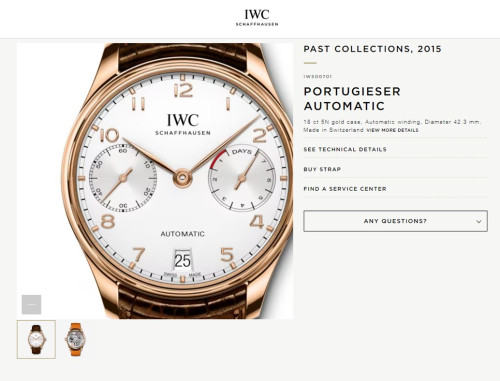Click the chevron arrow in Any Questions box

point(479,221)
